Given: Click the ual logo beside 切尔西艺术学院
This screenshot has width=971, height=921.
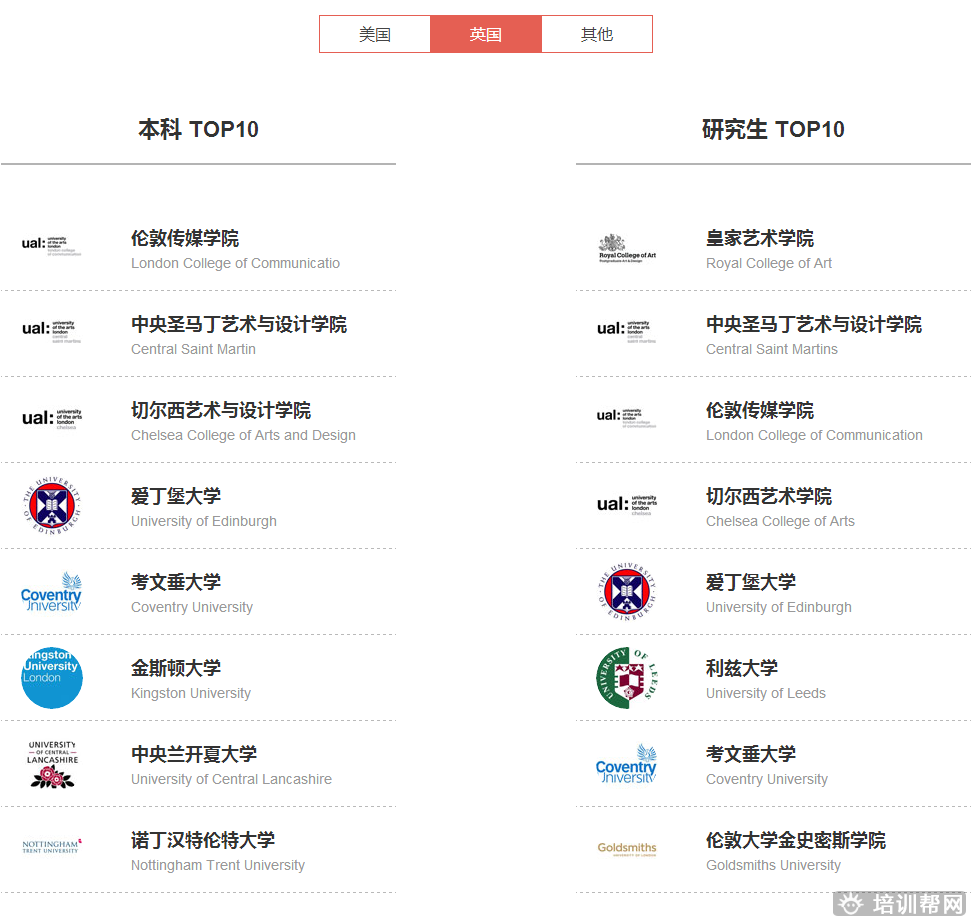Looking at the screenshot, I should pyautogui.click(x=626, y=504).
